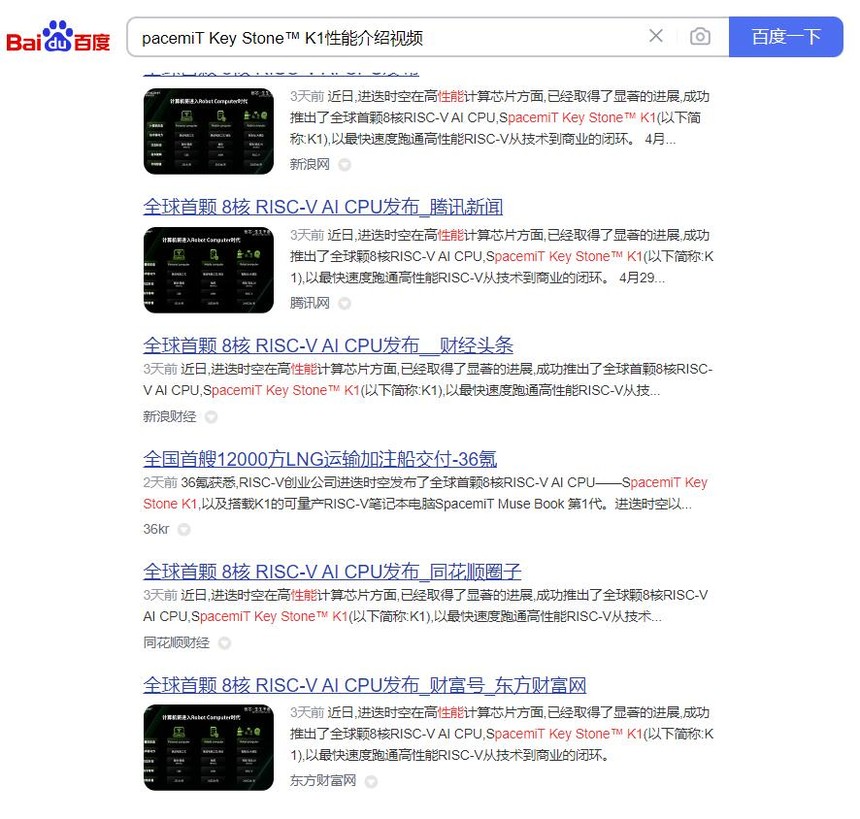Open the thumbnail of the 腾讯网 result

[208, 270]
